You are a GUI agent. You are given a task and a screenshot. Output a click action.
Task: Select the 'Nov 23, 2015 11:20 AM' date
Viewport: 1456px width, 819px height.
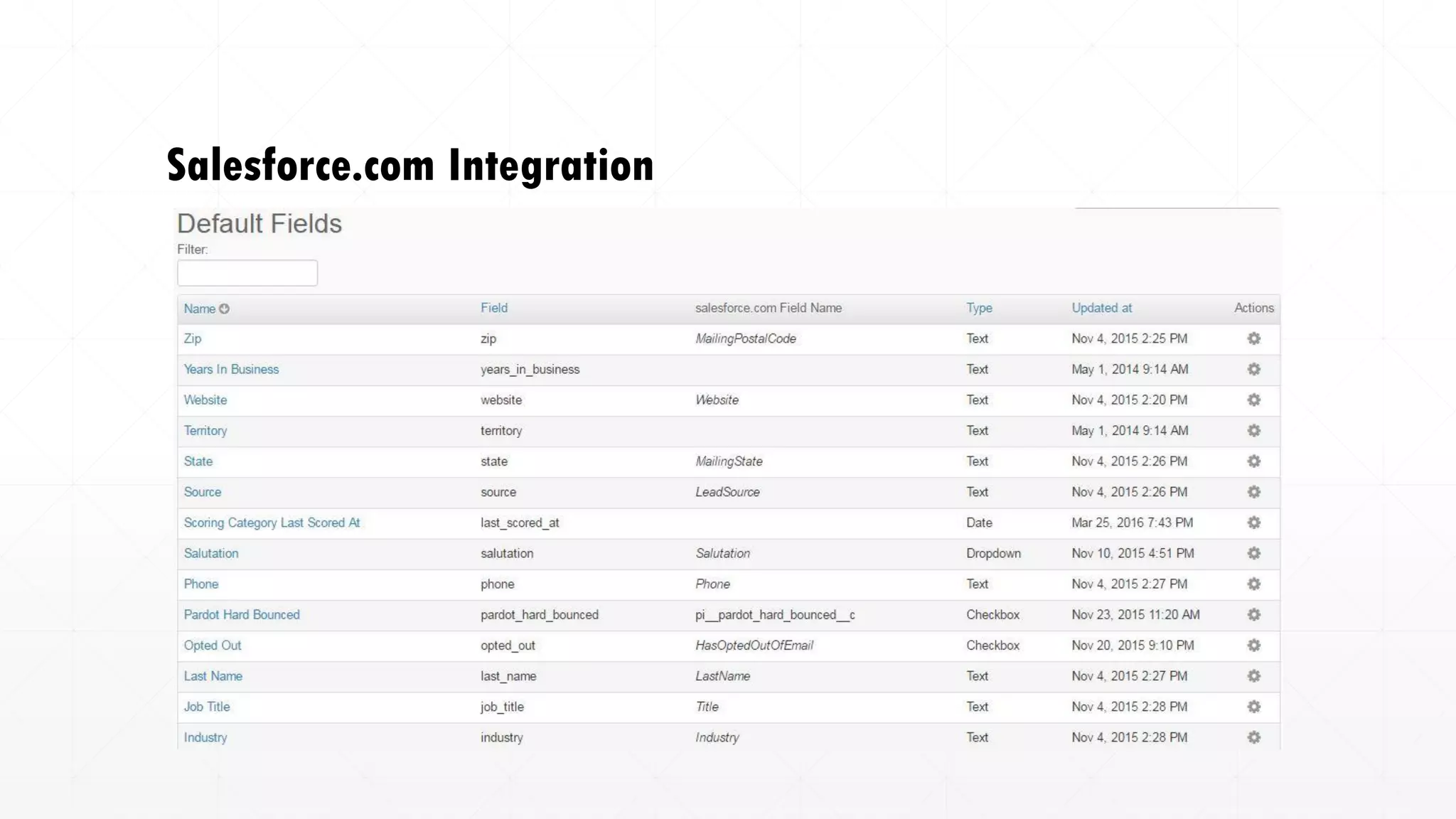click(1135, 615)
